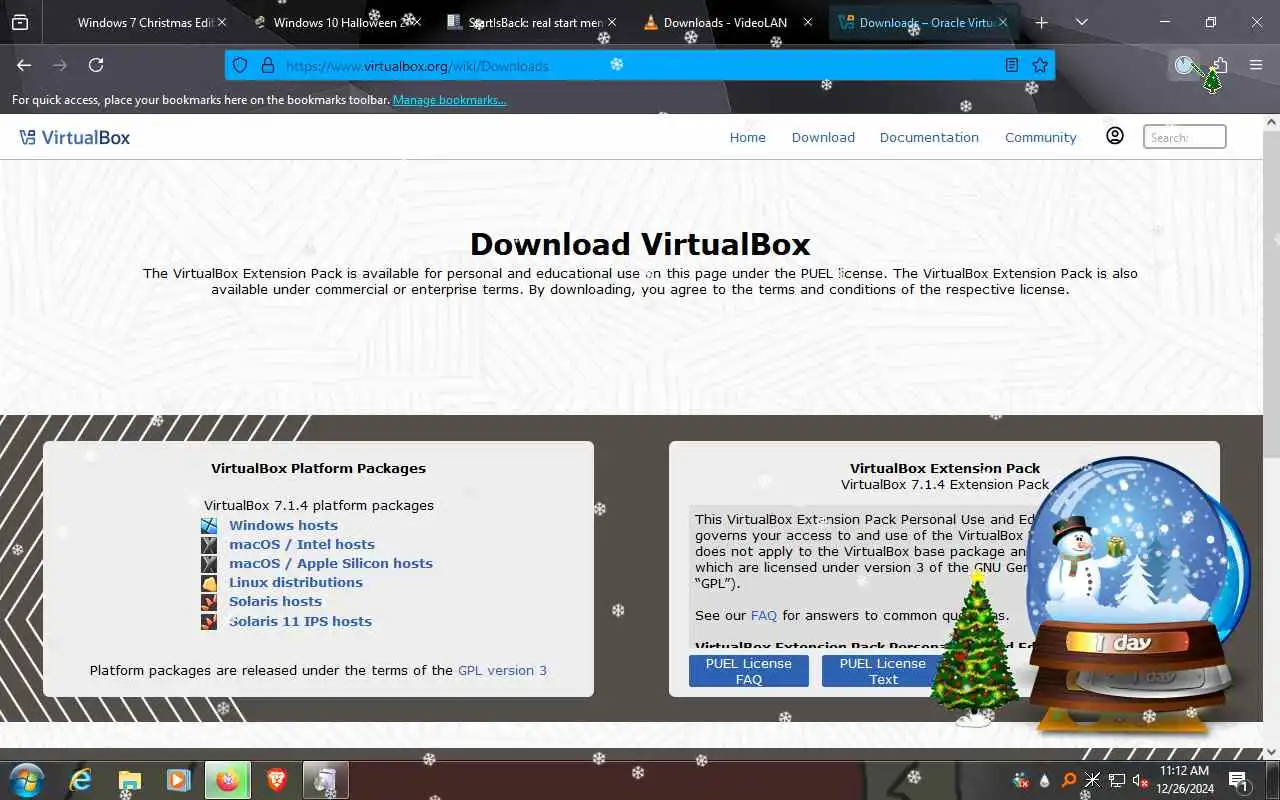1280x800 pixels.
Task: Open a new tab with plus button
Action: (1042, 22)
